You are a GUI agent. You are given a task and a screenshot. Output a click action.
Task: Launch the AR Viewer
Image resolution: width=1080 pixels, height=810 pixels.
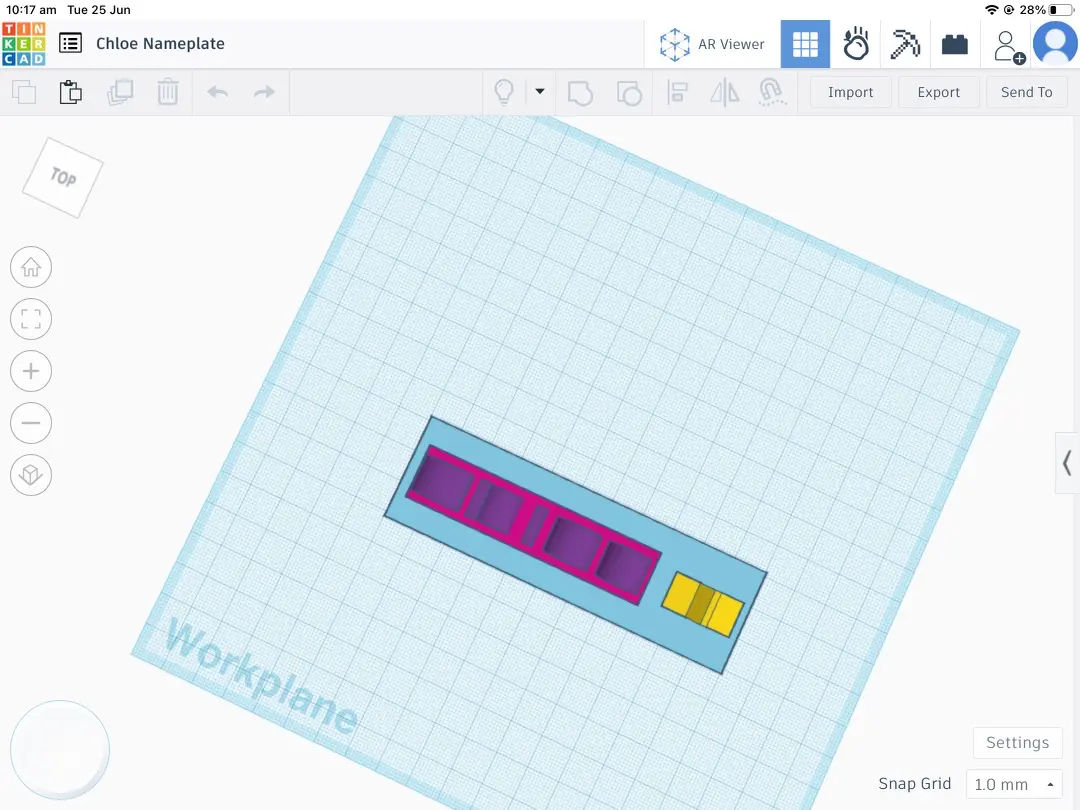click(712, 44)
